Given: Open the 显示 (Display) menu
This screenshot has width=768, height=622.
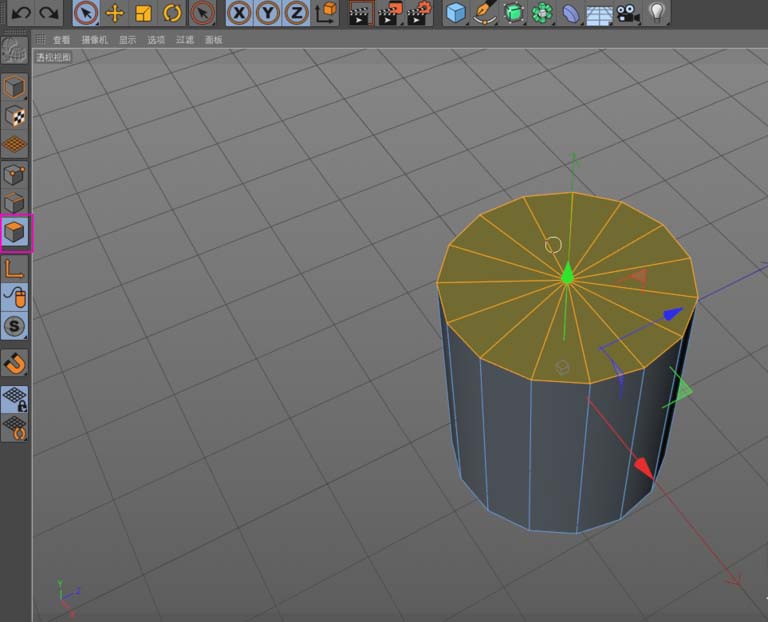Looking at the screenshot, I should pyautogui.click(x=127, y=40).
